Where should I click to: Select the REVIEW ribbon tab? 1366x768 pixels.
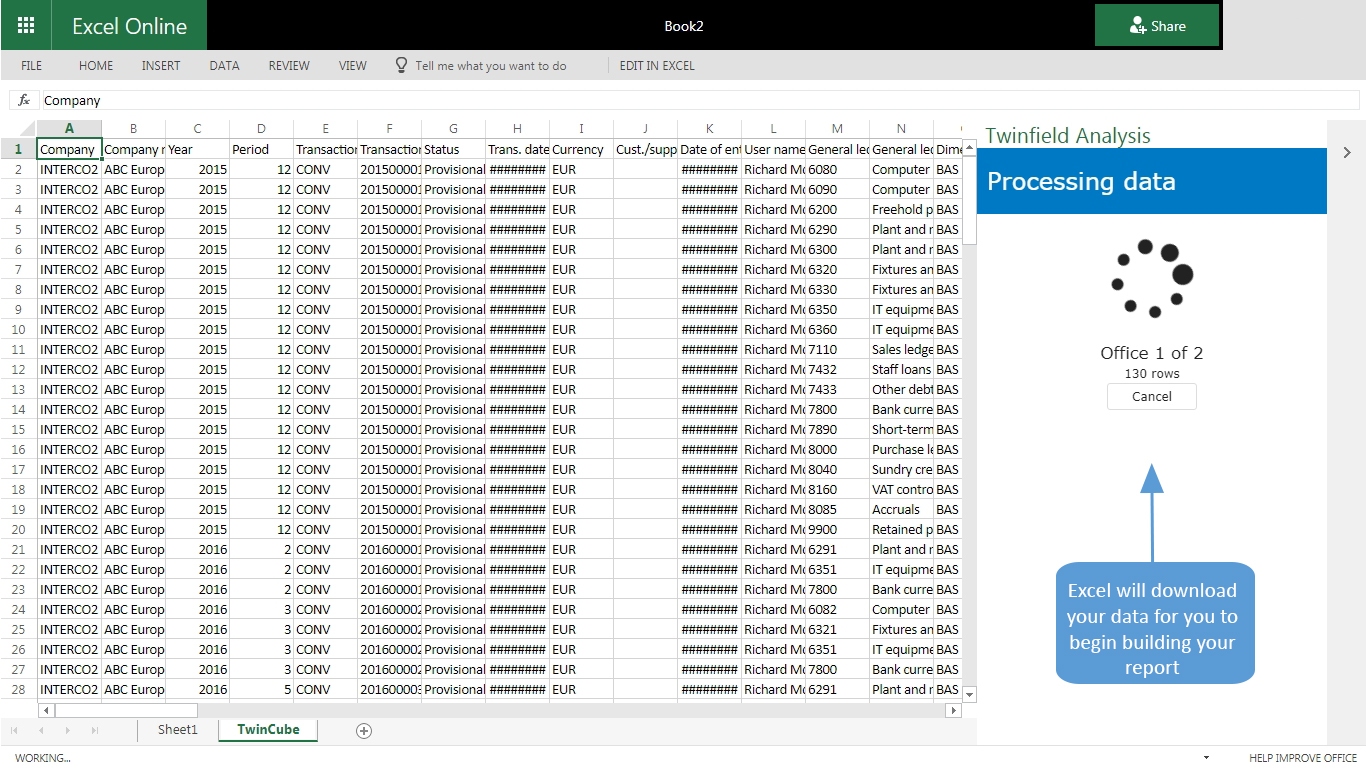point(289,66)
